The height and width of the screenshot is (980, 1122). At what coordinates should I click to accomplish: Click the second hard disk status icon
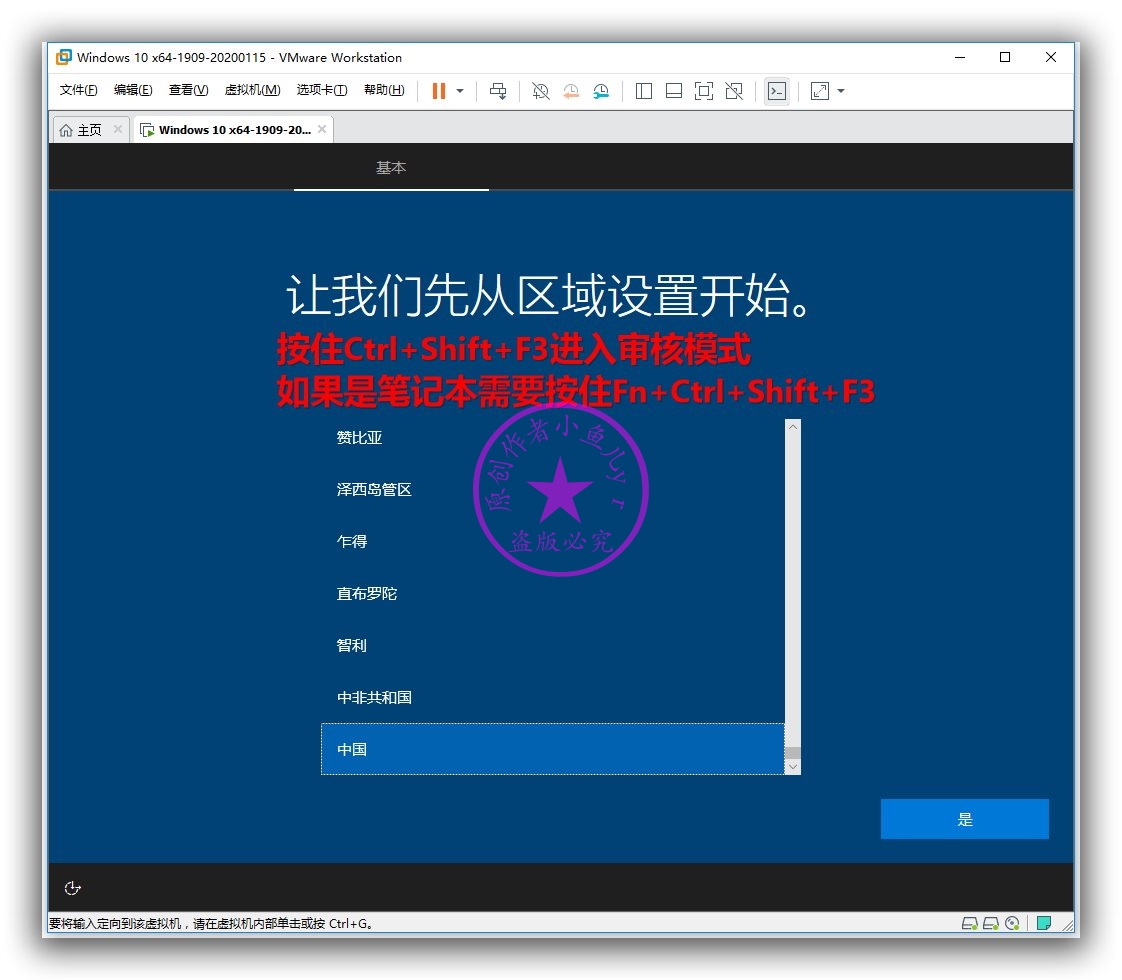[x=991, y=923]
